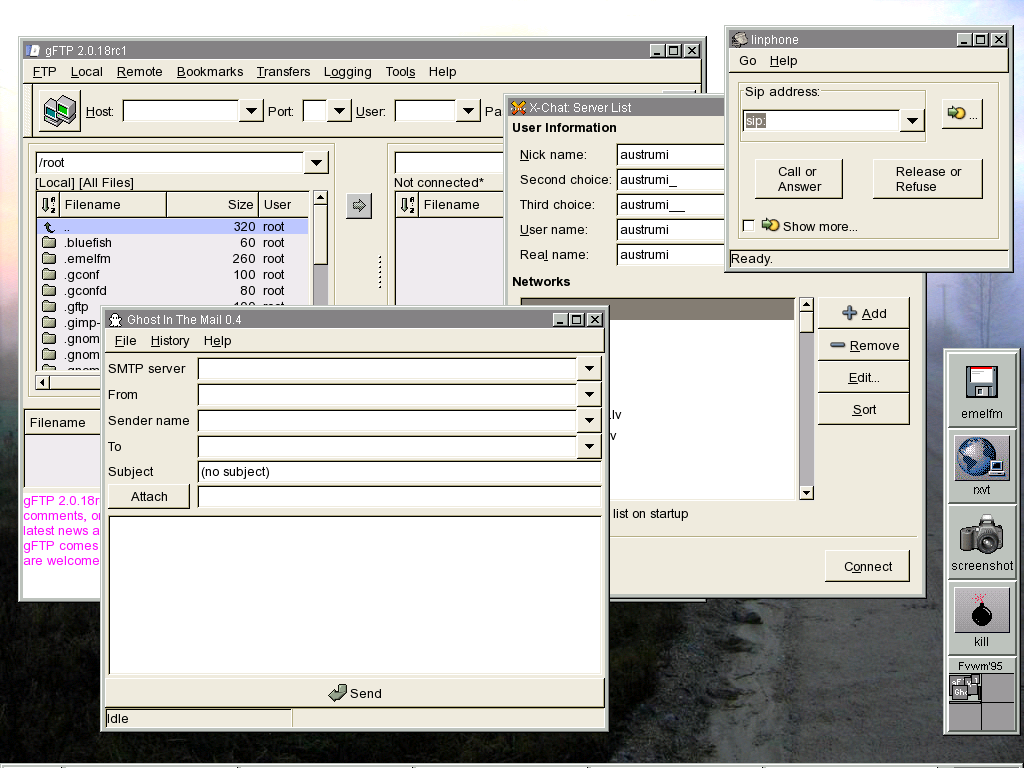The height and width of the screenshot is (768, 1024).
Task: Click the .emelfm folder icon
Action: pos(49,259)
